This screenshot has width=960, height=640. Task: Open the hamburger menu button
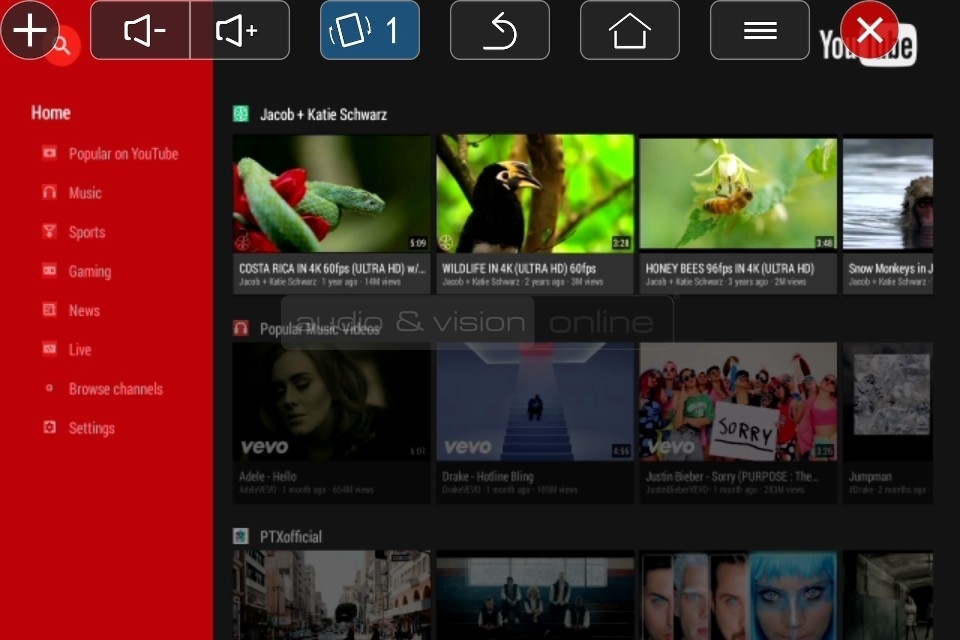tap(760, 30)
